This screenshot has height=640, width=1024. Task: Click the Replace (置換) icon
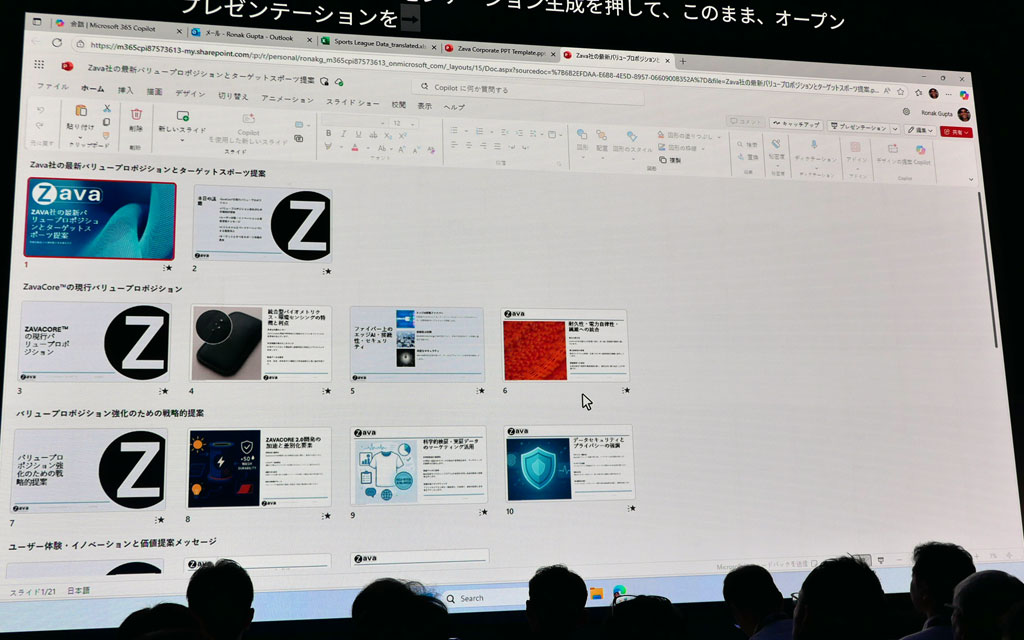click(740, 157)
